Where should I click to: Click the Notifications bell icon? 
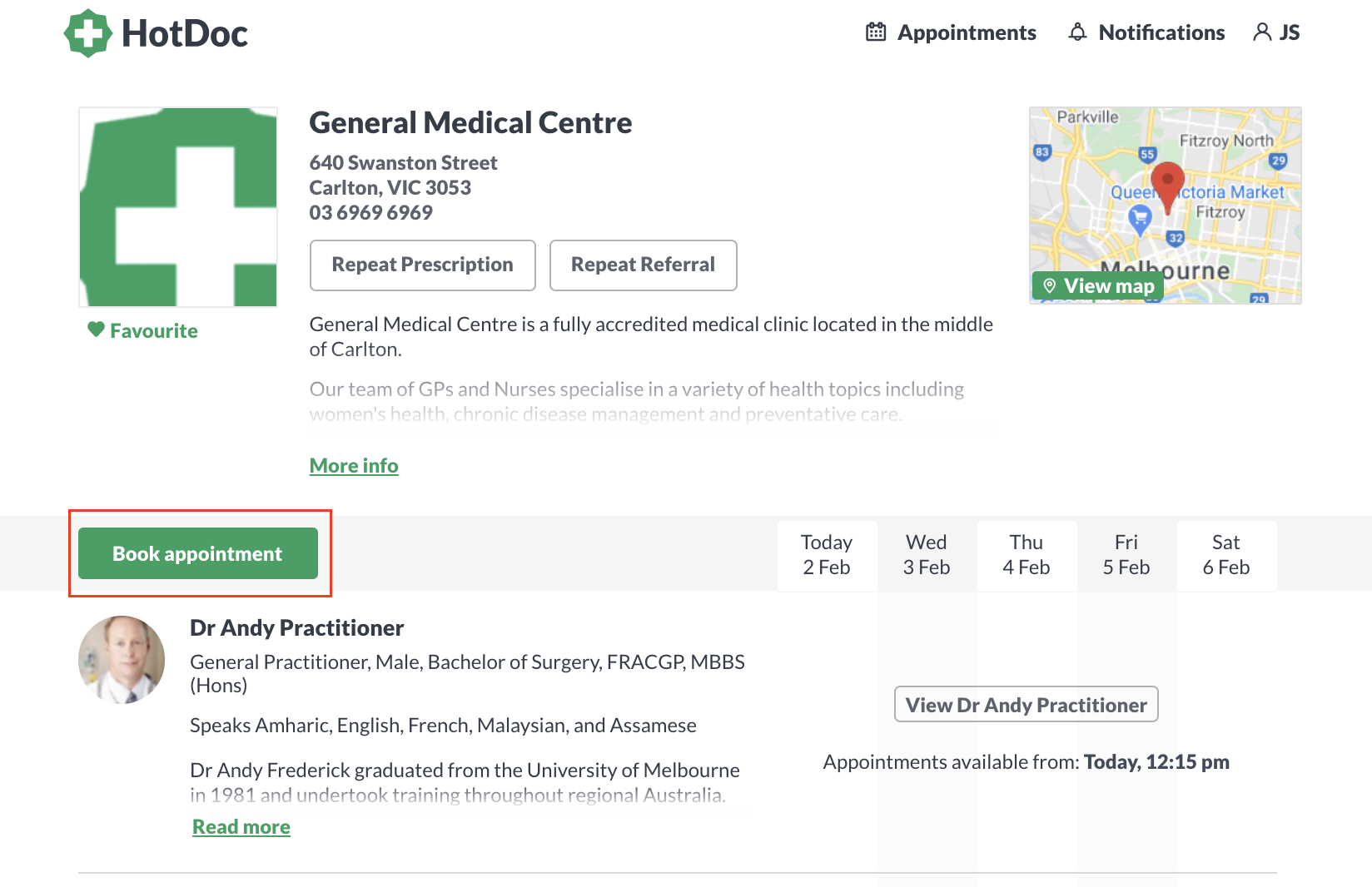[x=1078, y=32]
